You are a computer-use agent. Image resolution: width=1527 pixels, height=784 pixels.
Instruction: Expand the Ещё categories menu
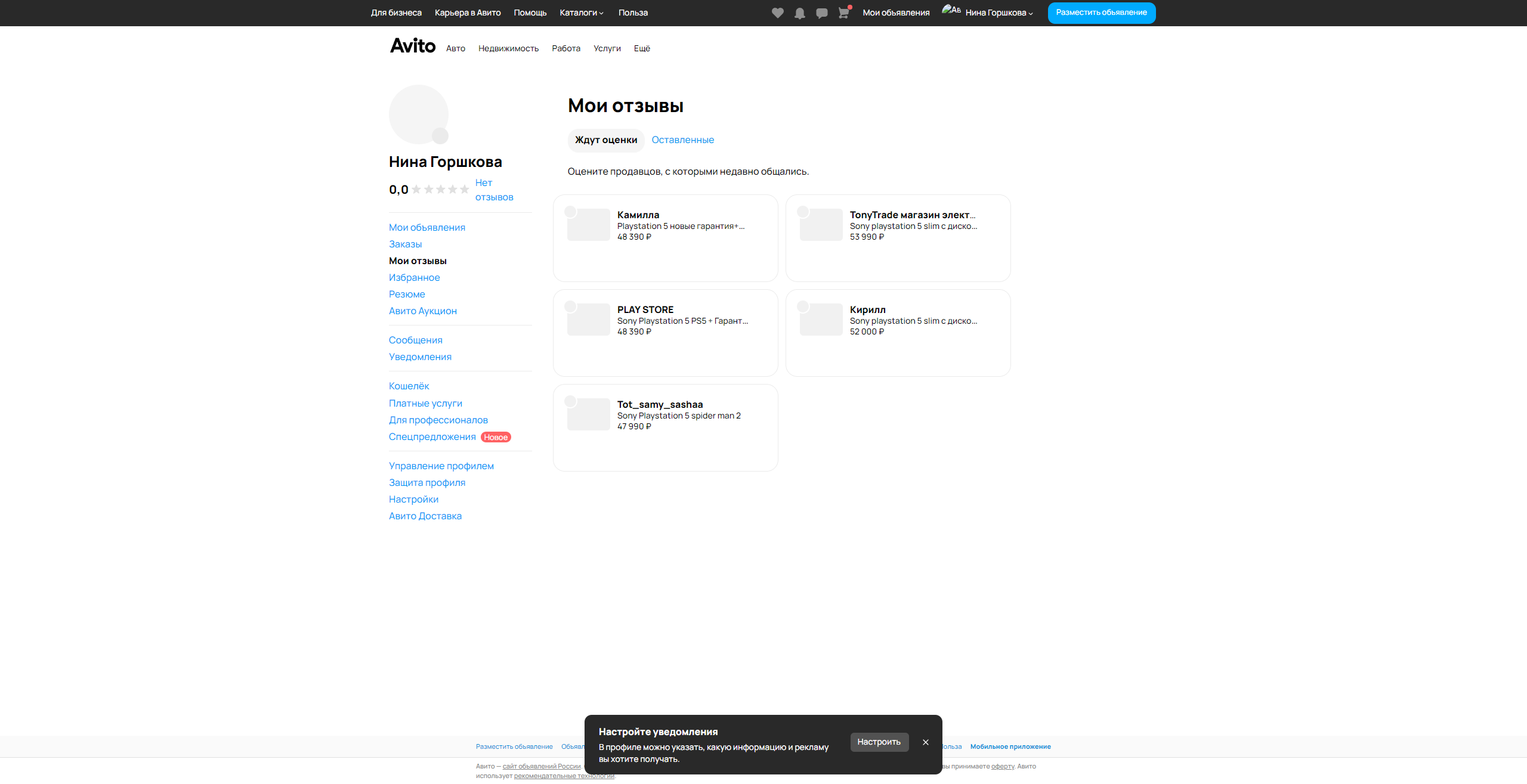pos(642,48)
